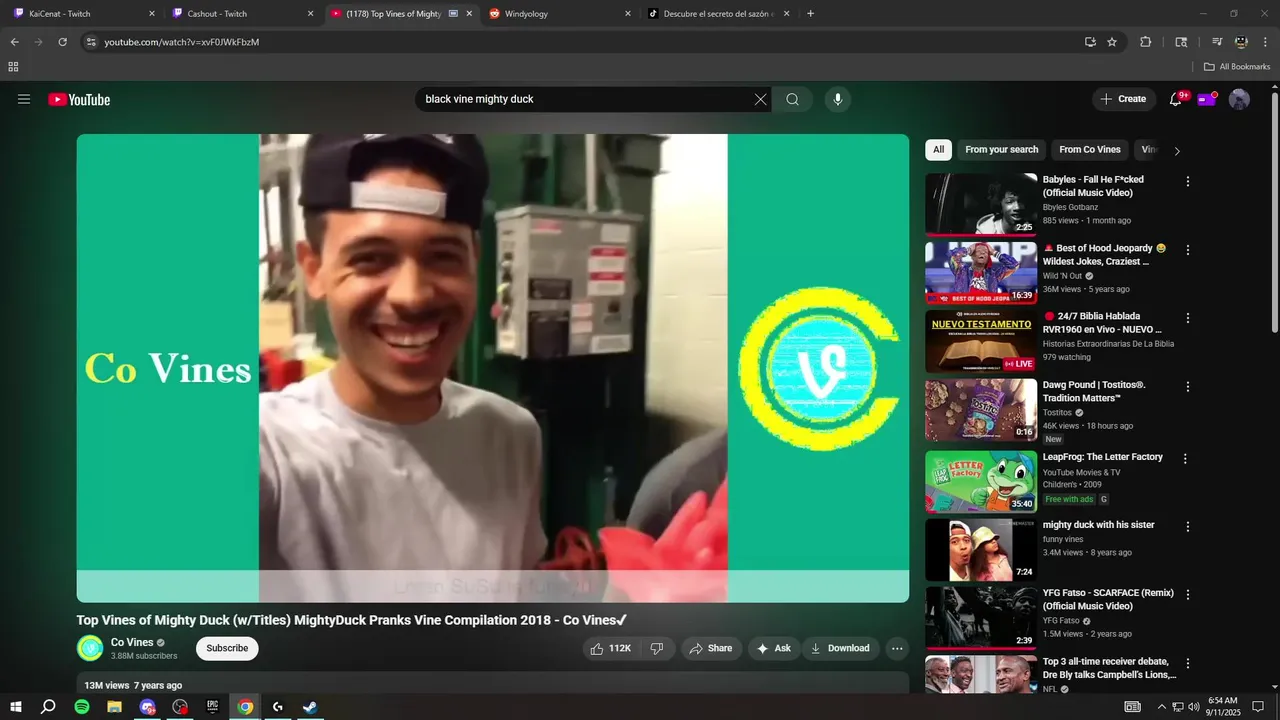The image size is (1280, 720).
Task: Switch to Windyology tab
Action: point(560,14)
